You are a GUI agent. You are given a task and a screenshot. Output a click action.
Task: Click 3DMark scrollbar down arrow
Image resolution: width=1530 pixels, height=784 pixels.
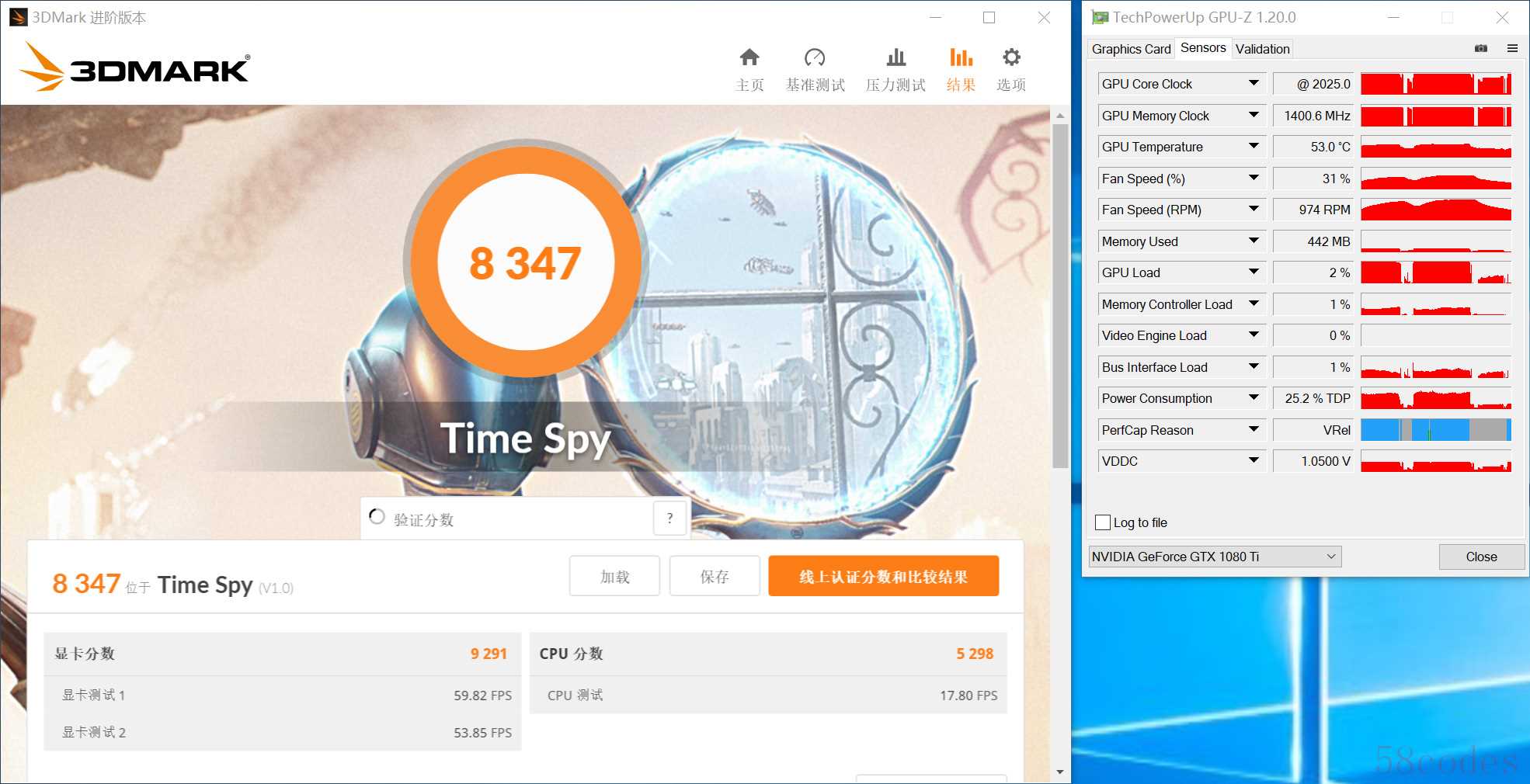coord(1060,772)
